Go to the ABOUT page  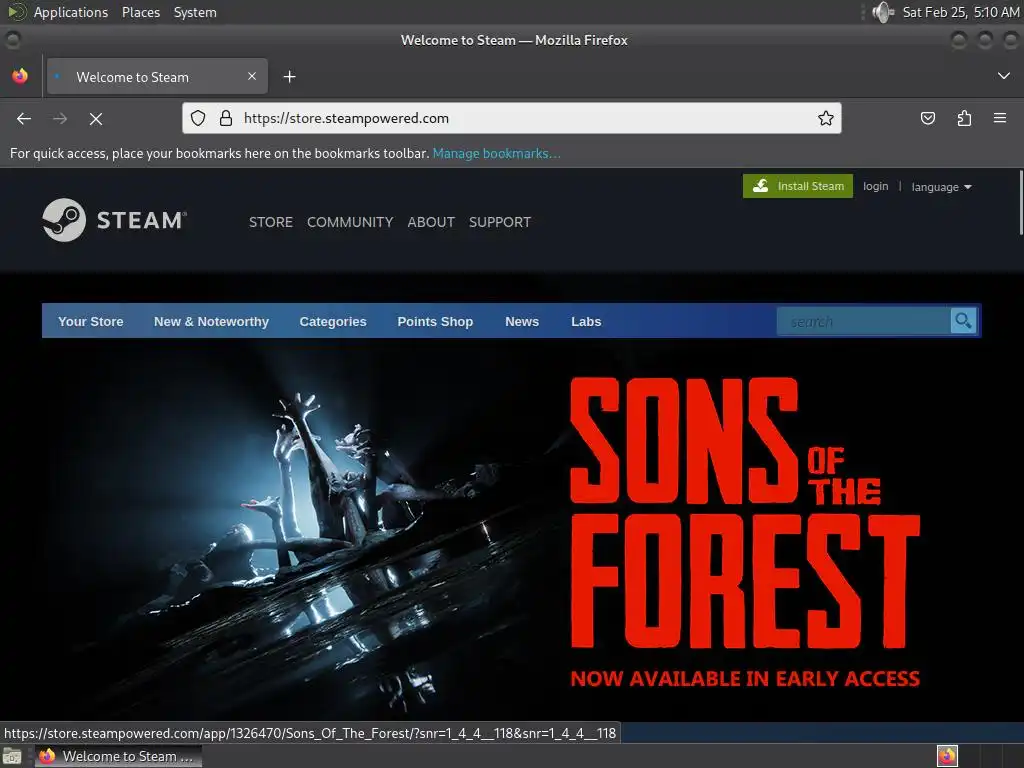tap(431, 222)
